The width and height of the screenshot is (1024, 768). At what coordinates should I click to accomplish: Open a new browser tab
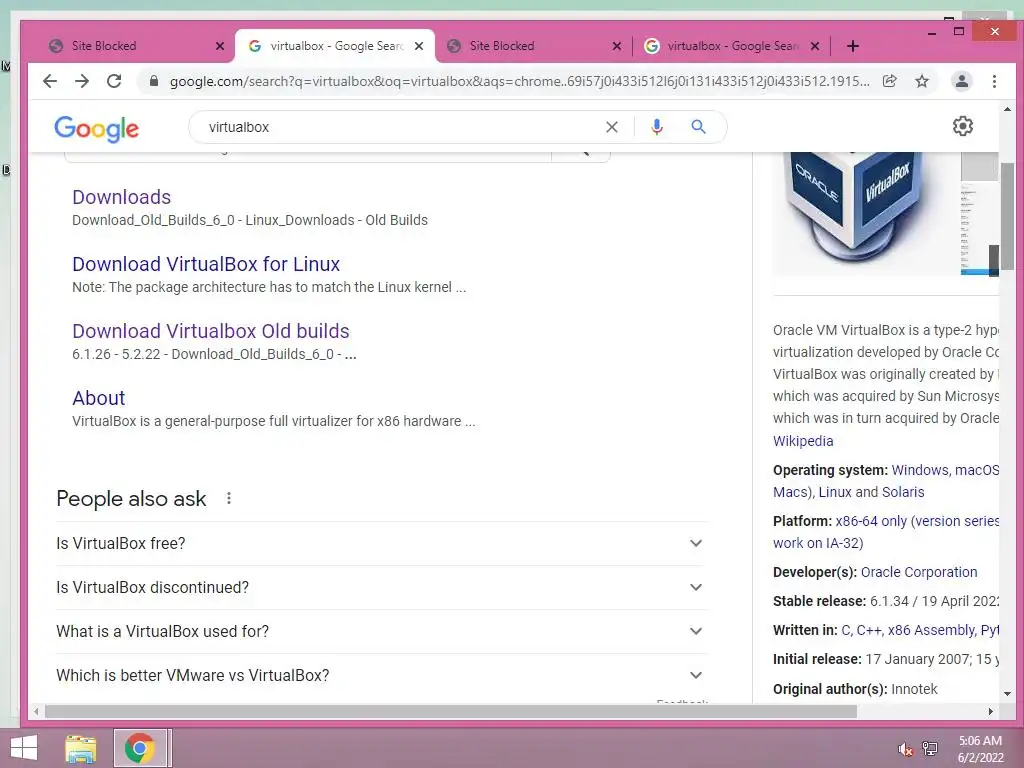852,46
